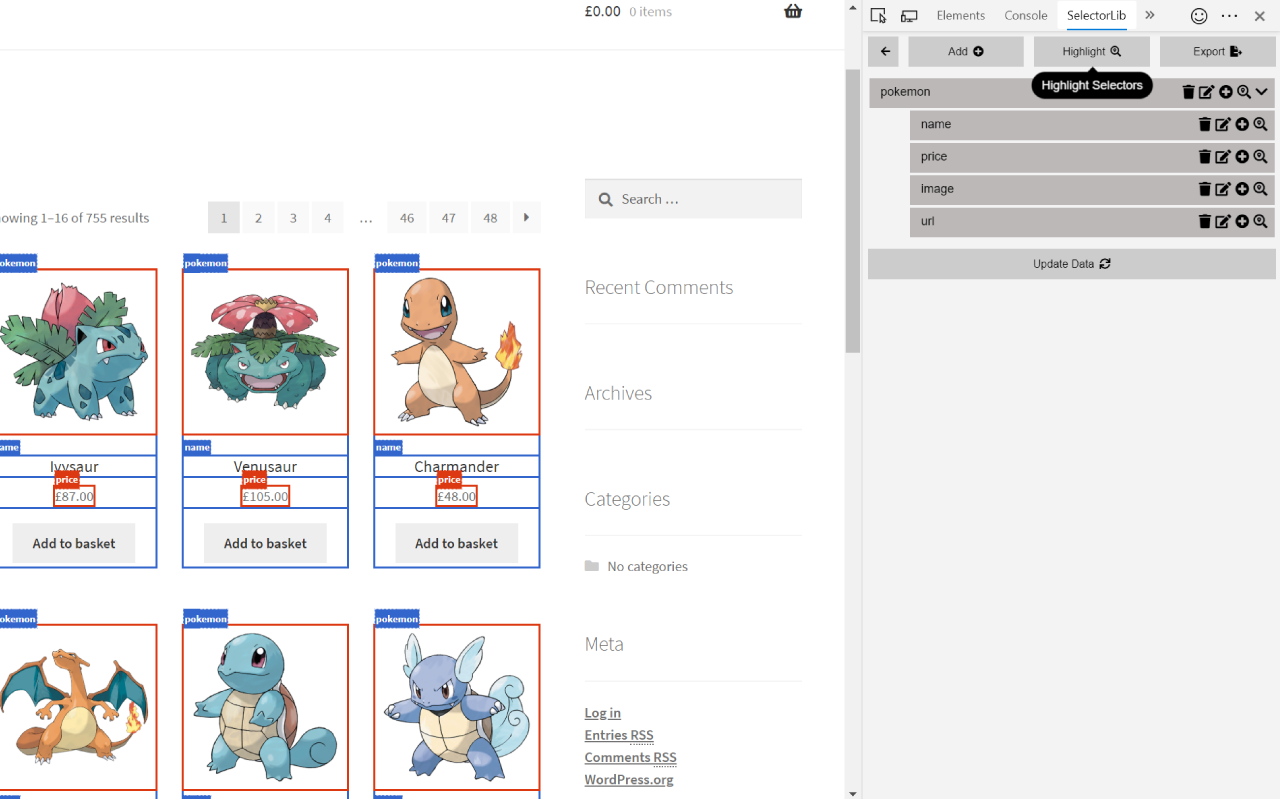Edit the url selector
This screenshot has height=800, width=1280.
[x=1223, y=221]
